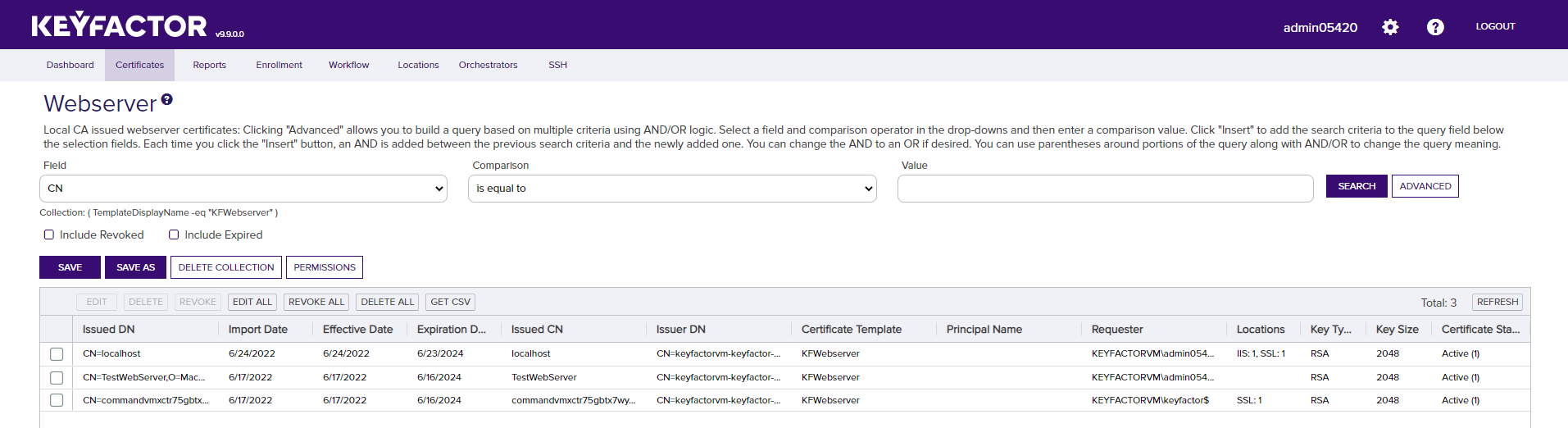Open the Enrollment menu
This screenshot has height=428, width=1568.
[279, 65]
